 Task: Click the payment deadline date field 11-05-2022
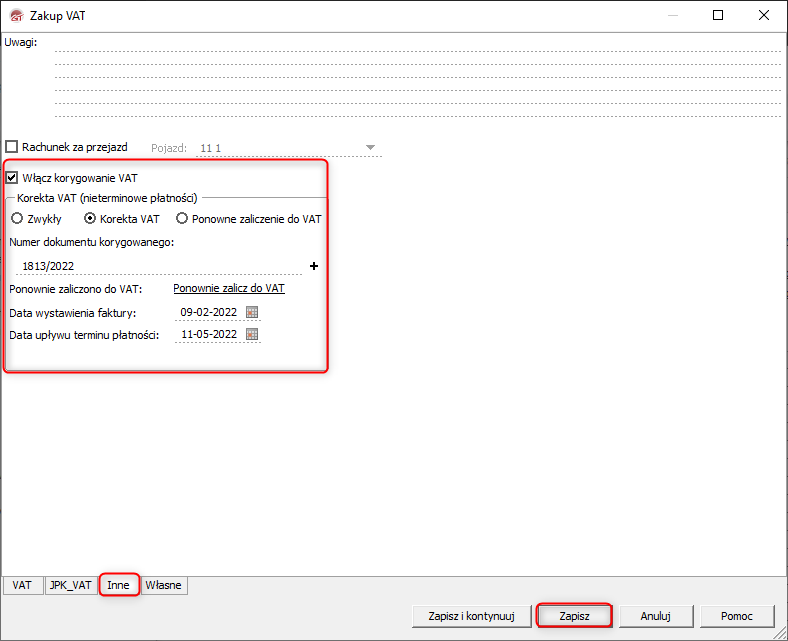pos(209,334)
